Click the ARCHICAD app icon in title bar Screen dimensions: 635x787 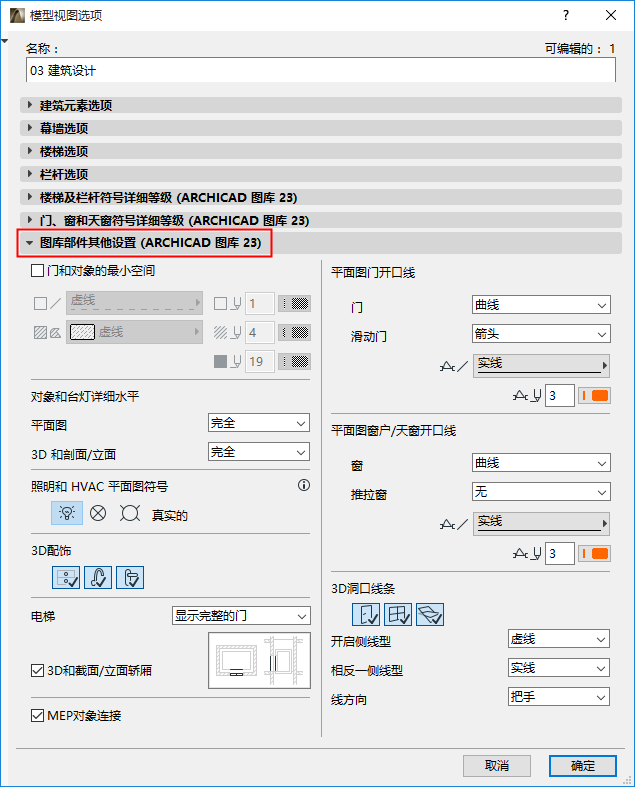tap(17, 15)
